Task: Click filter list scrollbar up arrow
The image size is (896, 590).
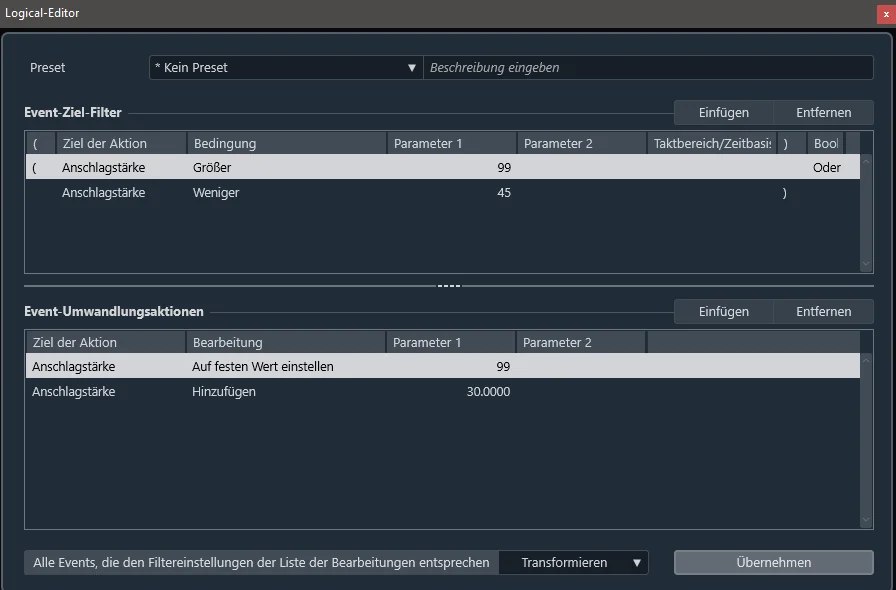Action: pos(866,162)
